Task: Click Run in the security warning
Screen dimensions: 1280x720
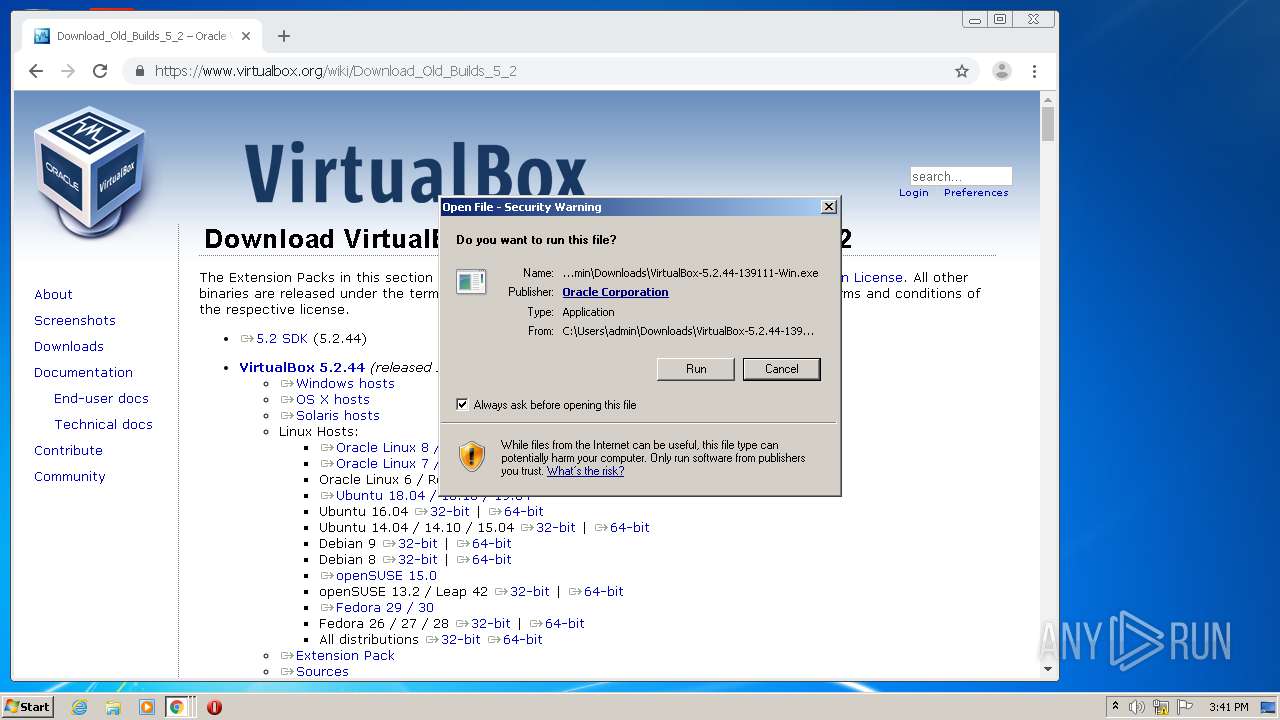Action: [696, 369]
